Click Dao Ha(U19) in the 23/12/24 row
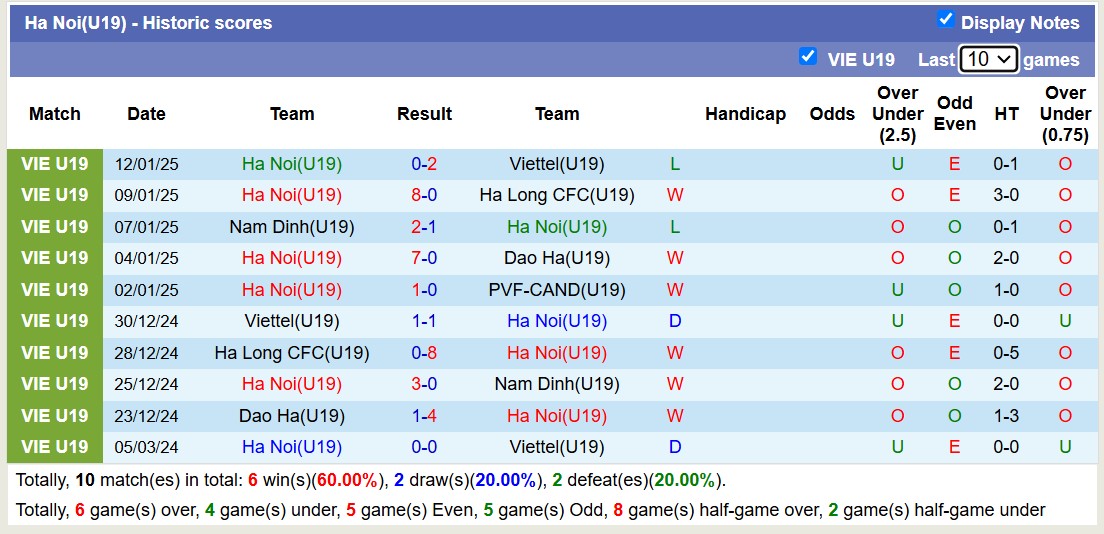 (292, 416)
